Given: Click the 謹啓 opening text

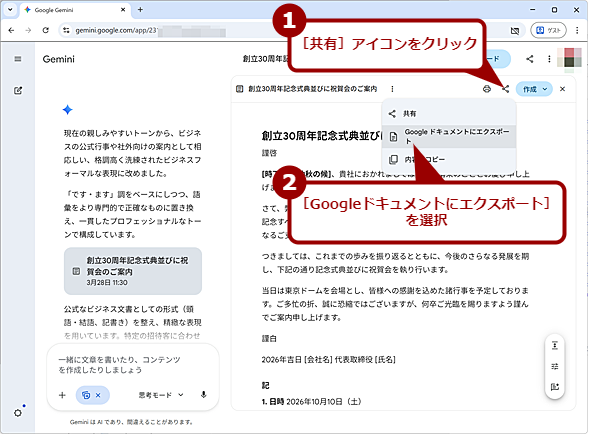Looking at the screenshot, I should [269, 153].
